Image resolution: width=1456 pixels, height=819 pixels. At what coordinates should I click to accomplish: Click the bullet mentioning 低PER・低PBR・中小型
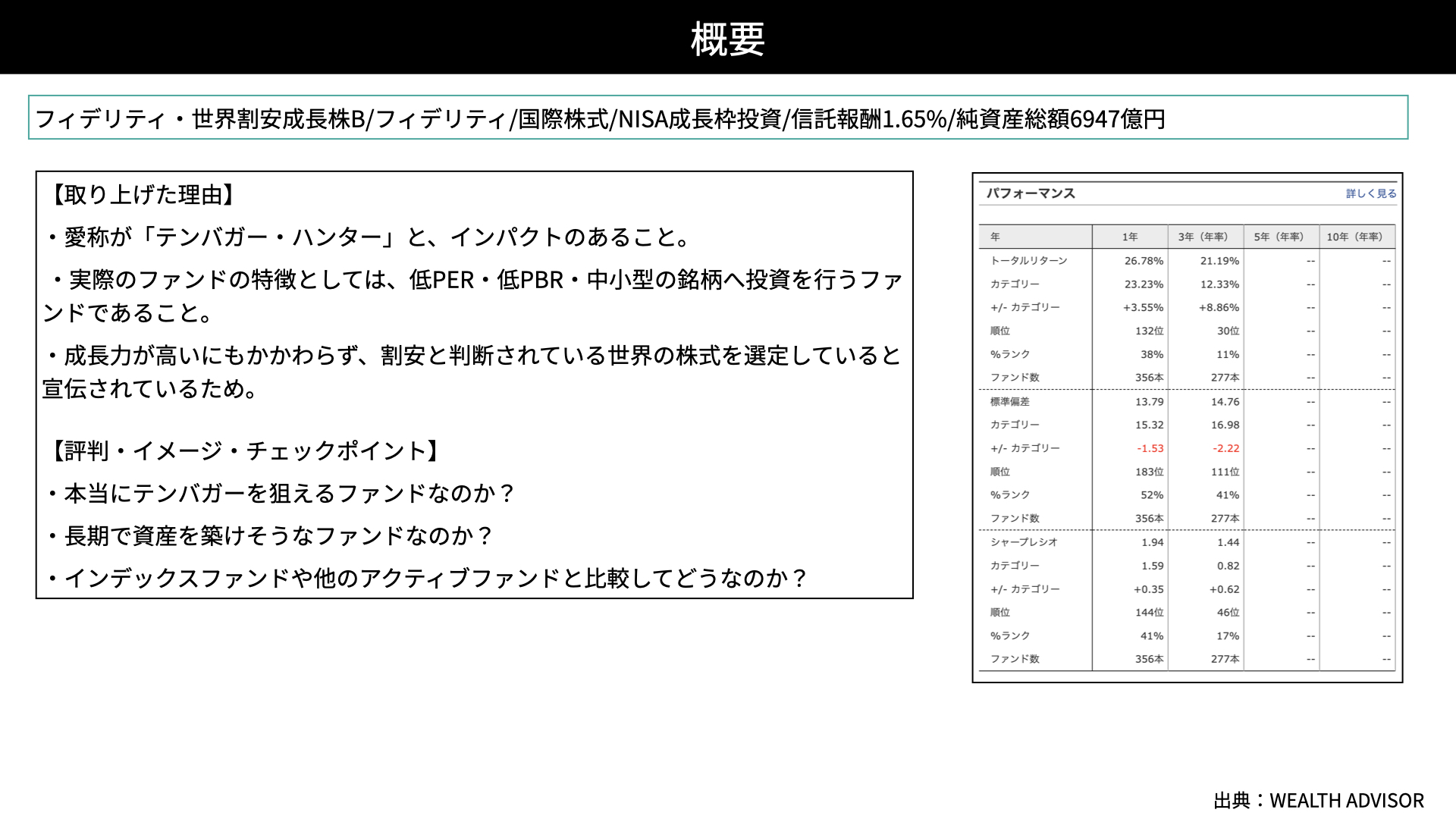[x=473, y=296]
